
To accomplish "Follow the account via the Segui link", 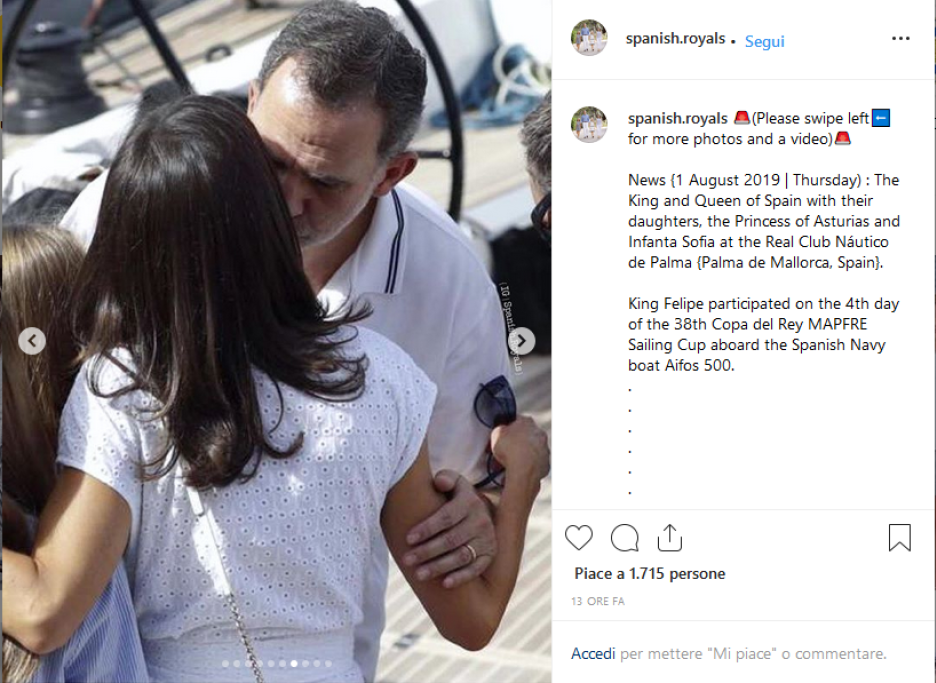I will [x=764, y=42].
